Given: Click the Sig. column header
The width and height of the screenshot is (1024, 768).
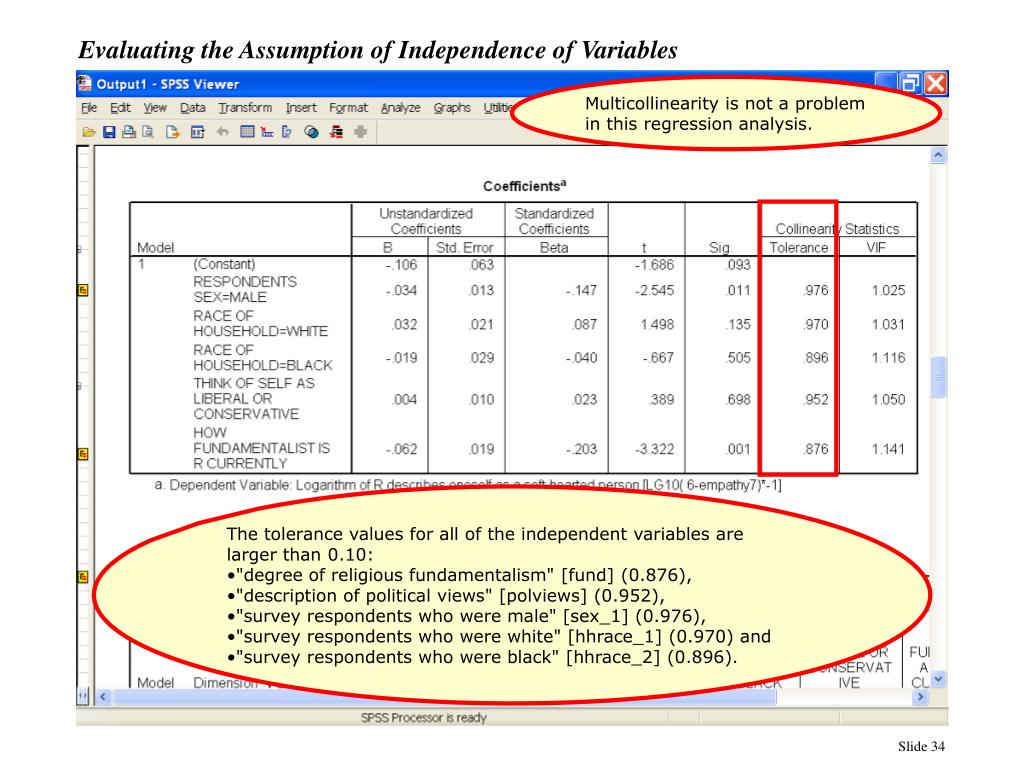Looking at the screenshot, I should click(720, 248).
